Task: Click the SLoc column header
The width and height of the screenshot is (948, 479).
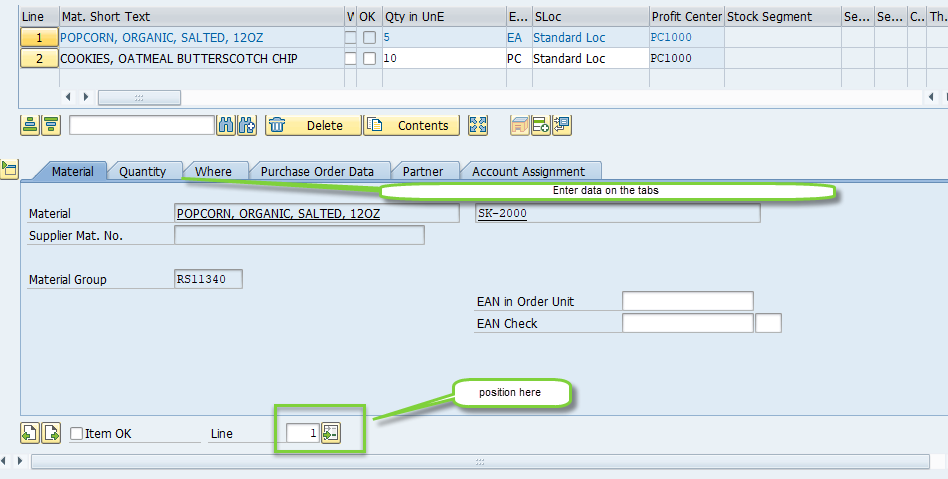Action: coord(591,17)
